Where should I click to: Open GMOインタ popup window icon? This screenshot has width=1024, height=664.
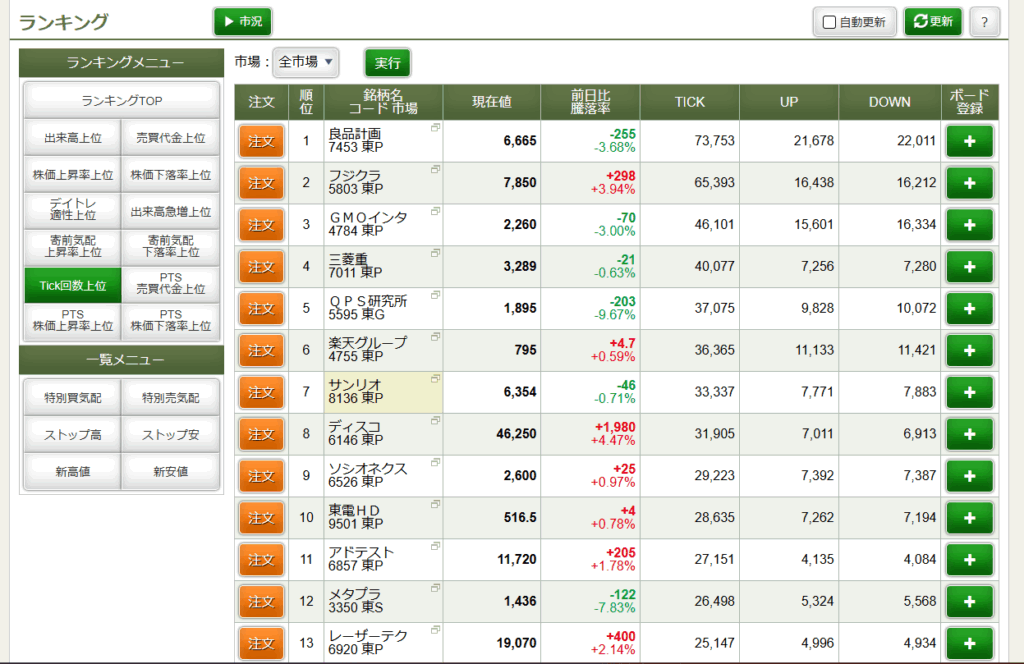(436, 211)
